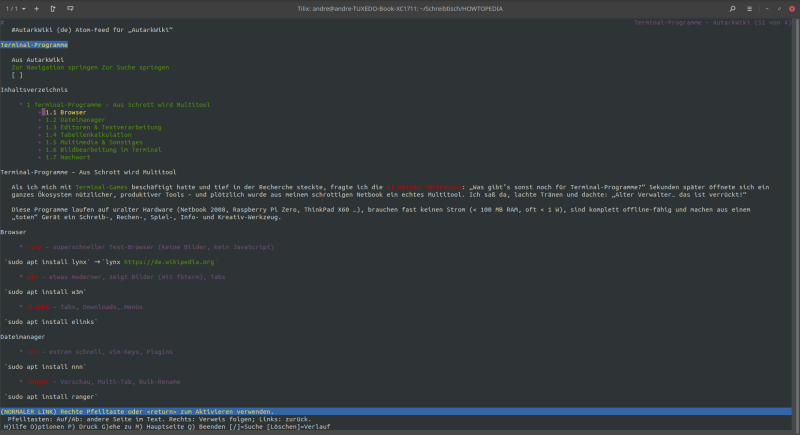Viewport: 800px width, 435px height.
Task: Click the highlighted Terminal-Programme heading link
Action: [34, 45]
